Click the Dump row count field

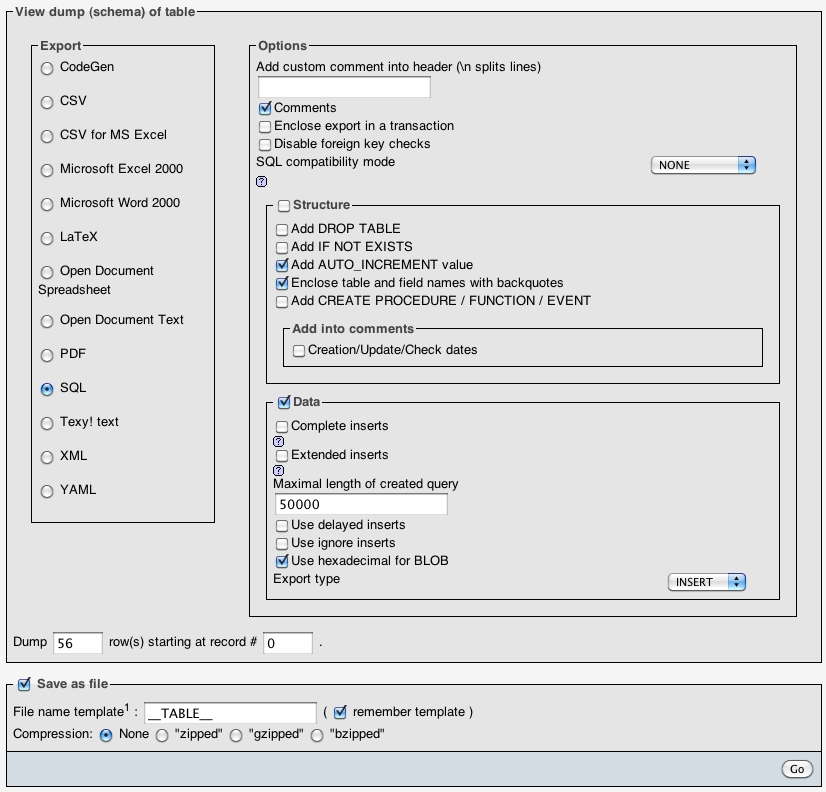tap(78, 643)
